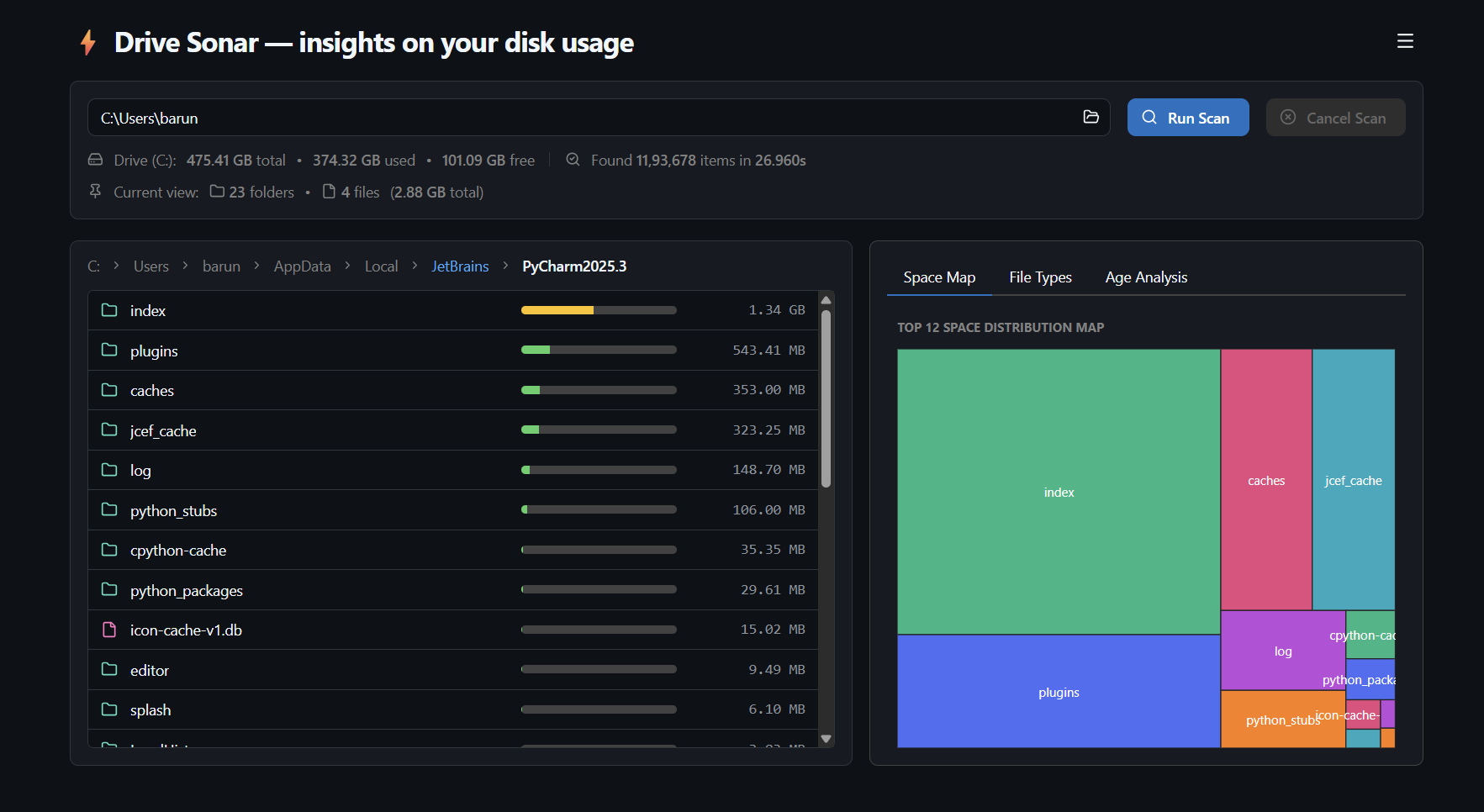Open the log folder row

(x=453, y=470)
